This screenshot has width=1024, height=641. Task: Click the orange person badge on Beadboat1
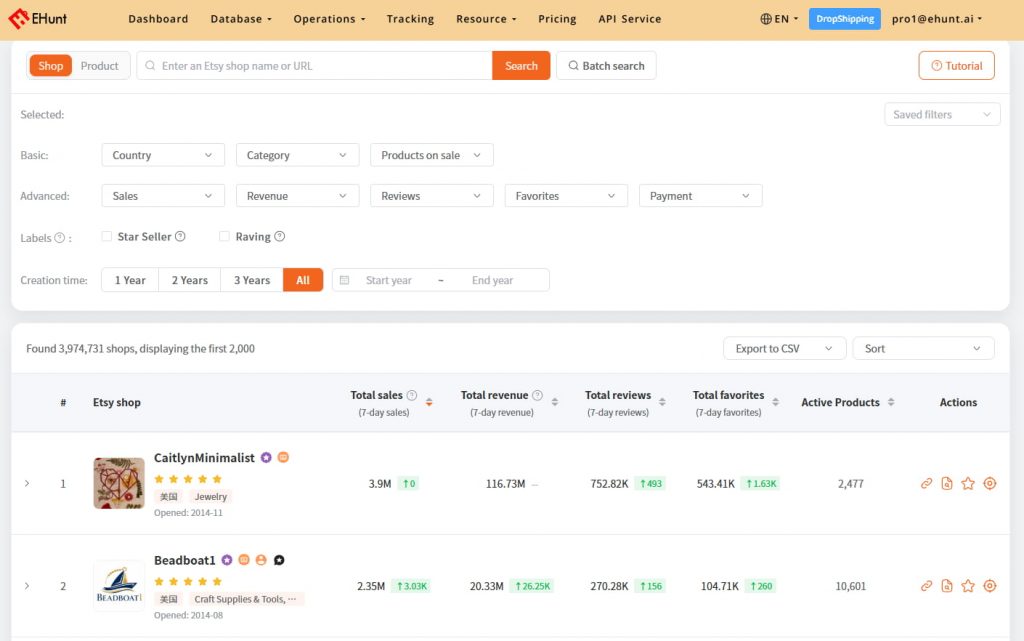pos(261,560)
